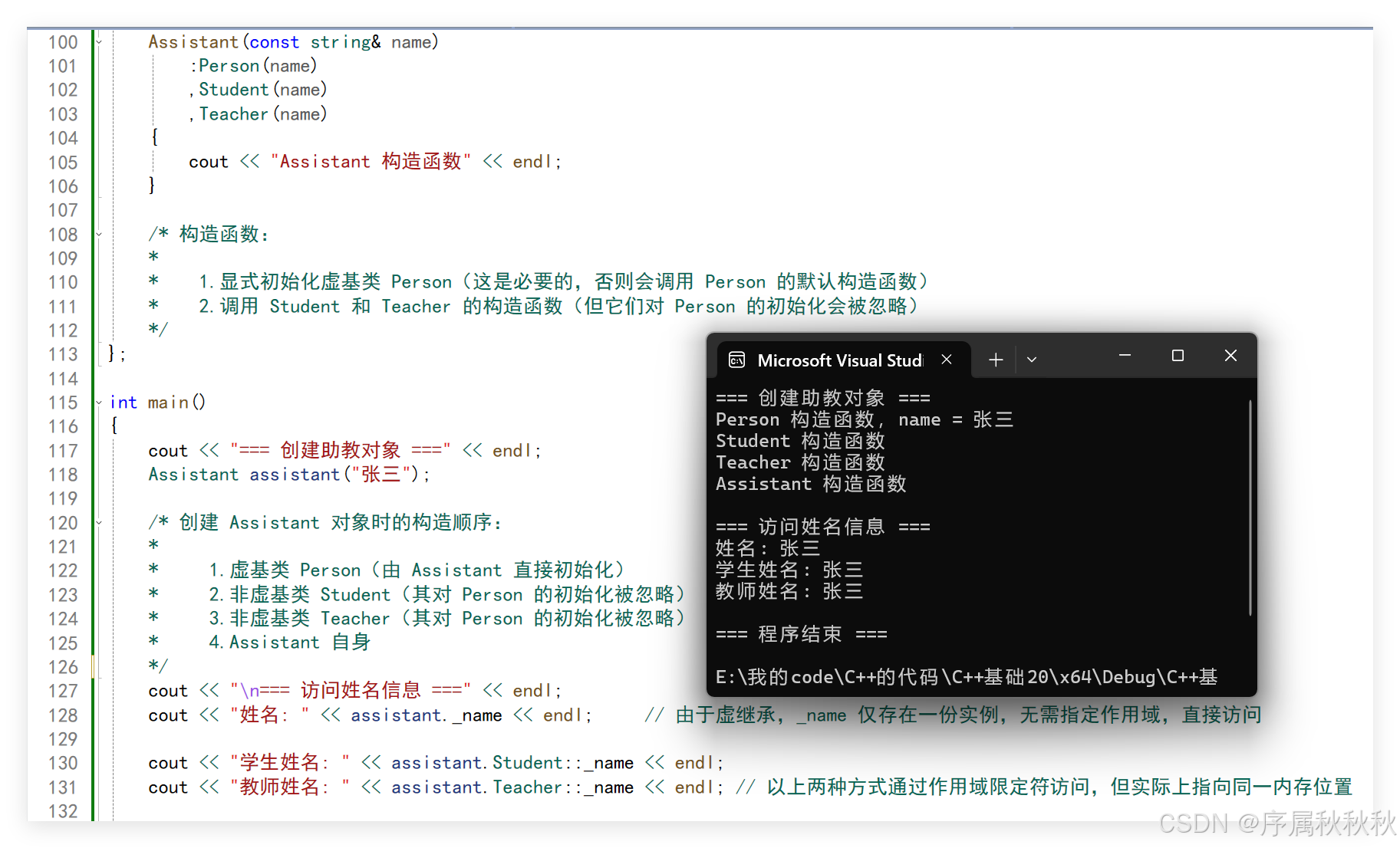
Task: Click 'assistant.Student::_name' on line 130
Action: tap(512, 763)
